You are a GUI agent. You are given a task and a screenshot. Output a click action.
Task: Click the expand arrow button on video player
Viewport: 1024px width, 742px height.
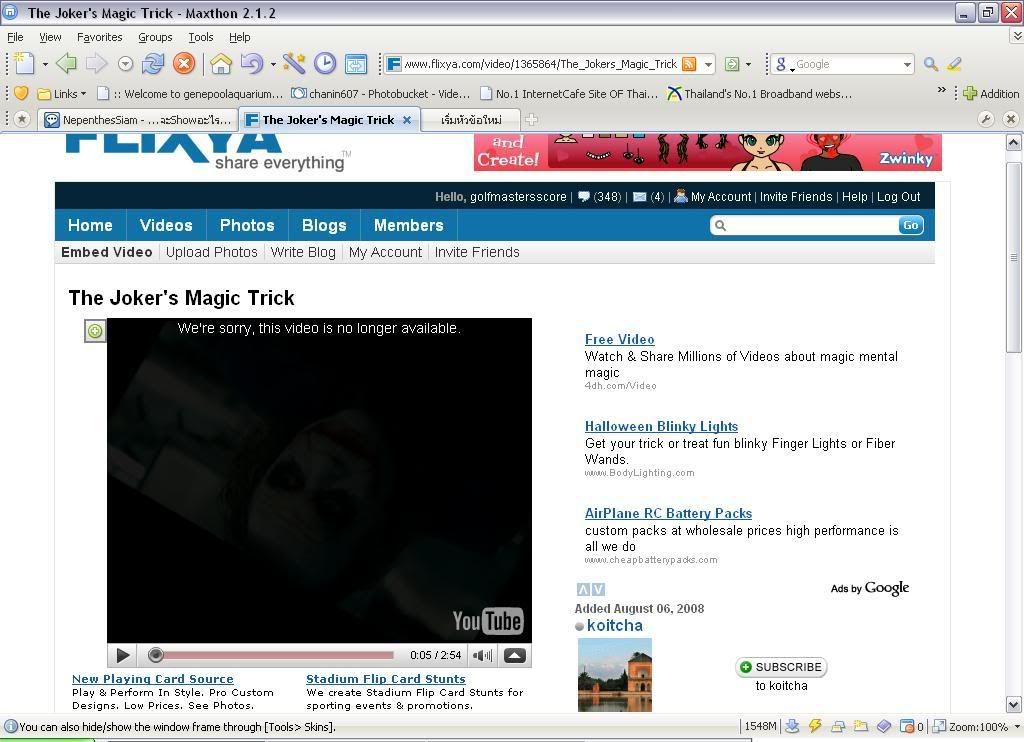tap(515, 655)
